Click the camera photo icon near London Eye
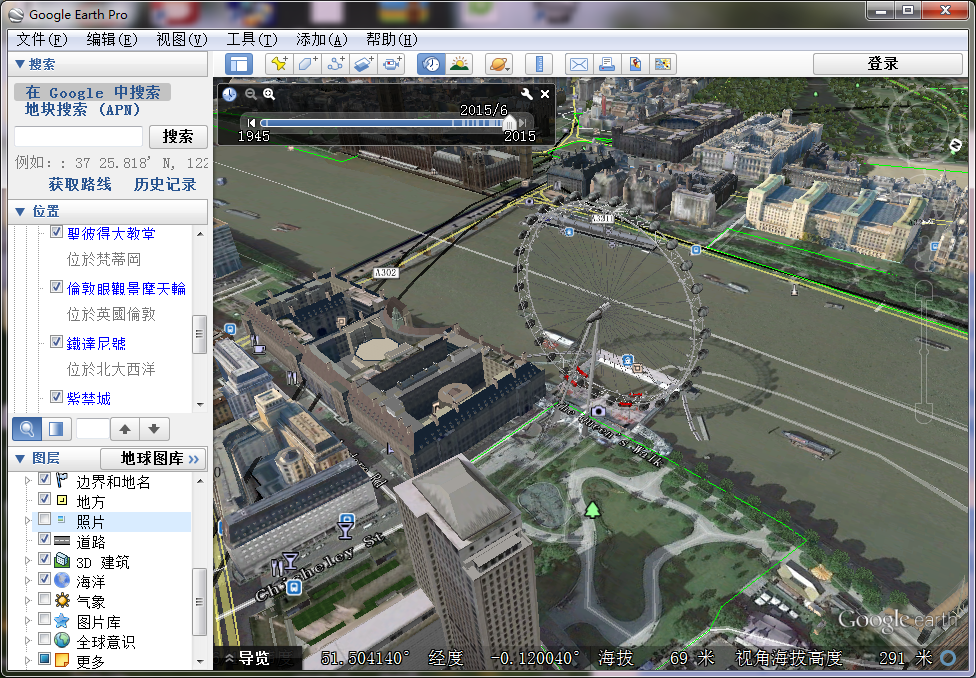This screenshot has height=678, width=976. (x=598, y=411)
